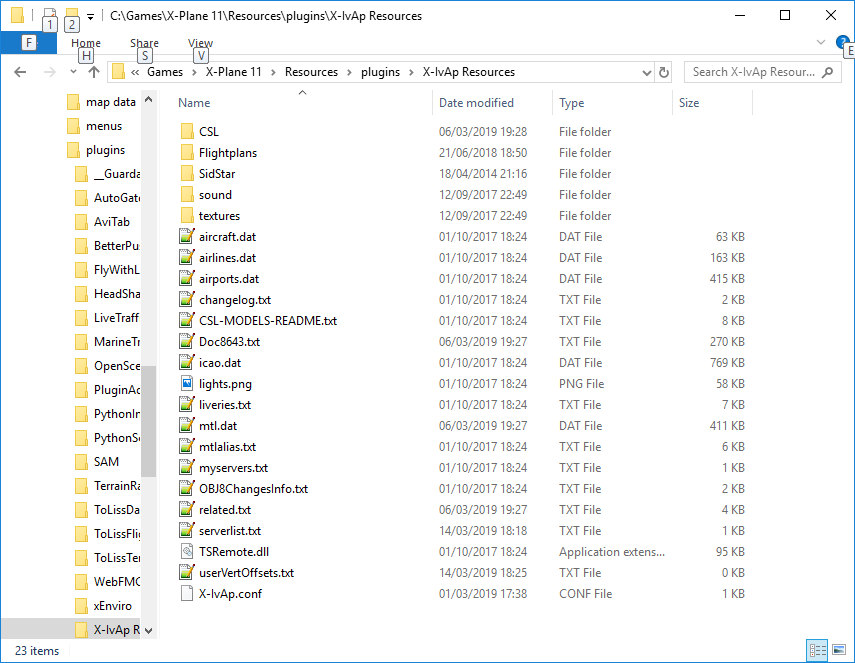
Task: Open the Flightplans folder icon
Action: (186, 153)
